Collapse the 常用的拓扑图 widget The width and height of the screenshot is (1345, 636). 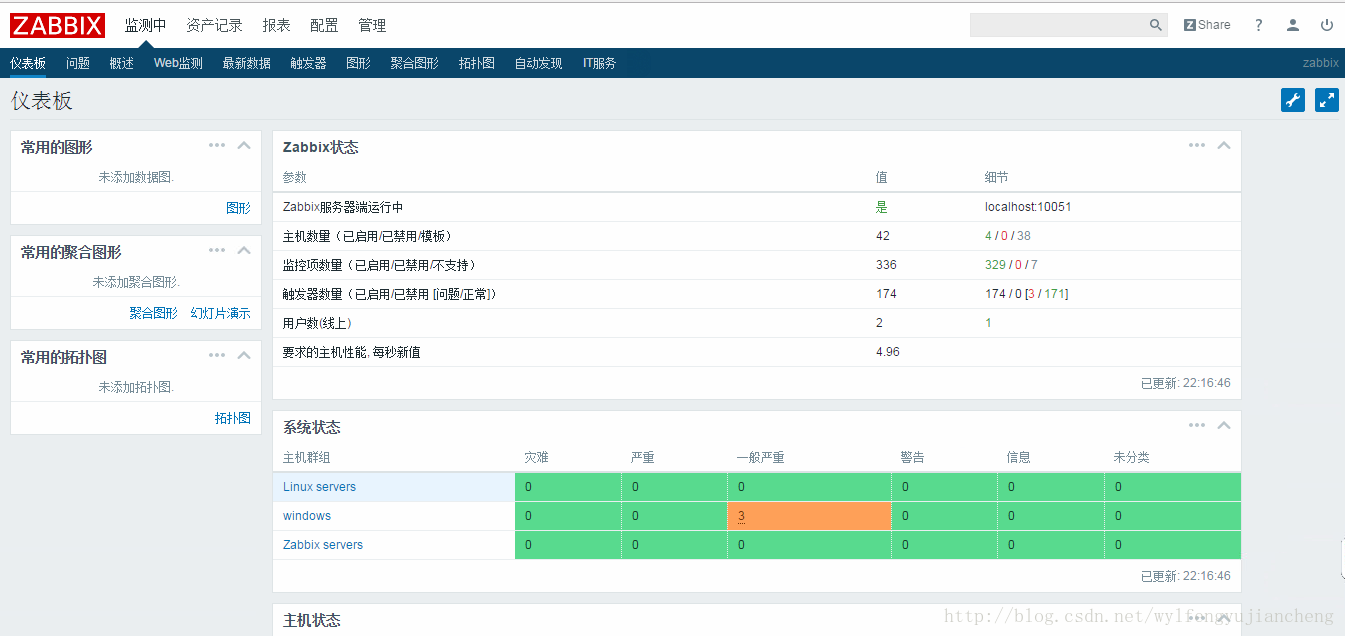point(243,355)
